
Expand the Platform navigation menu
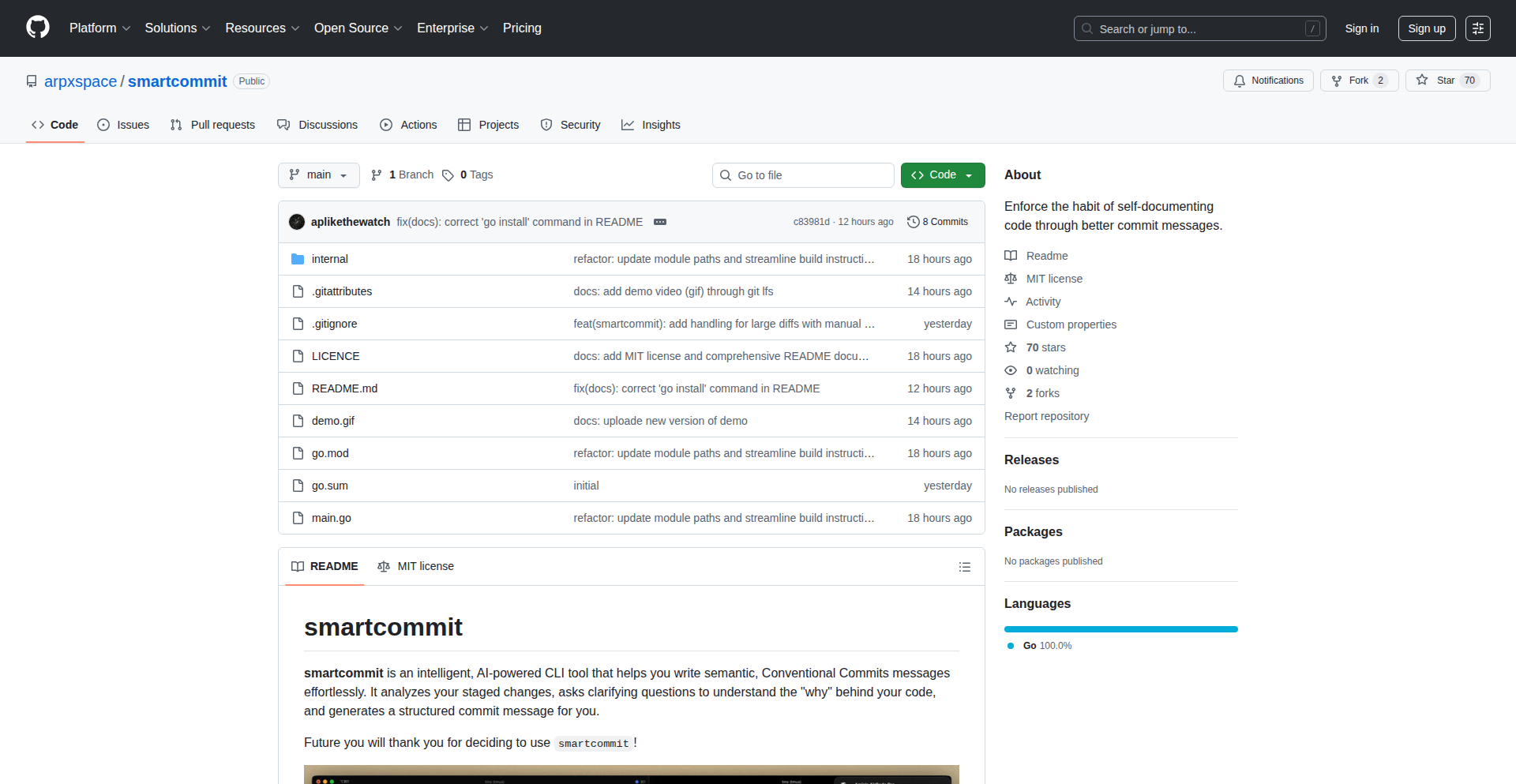[99, 28]
